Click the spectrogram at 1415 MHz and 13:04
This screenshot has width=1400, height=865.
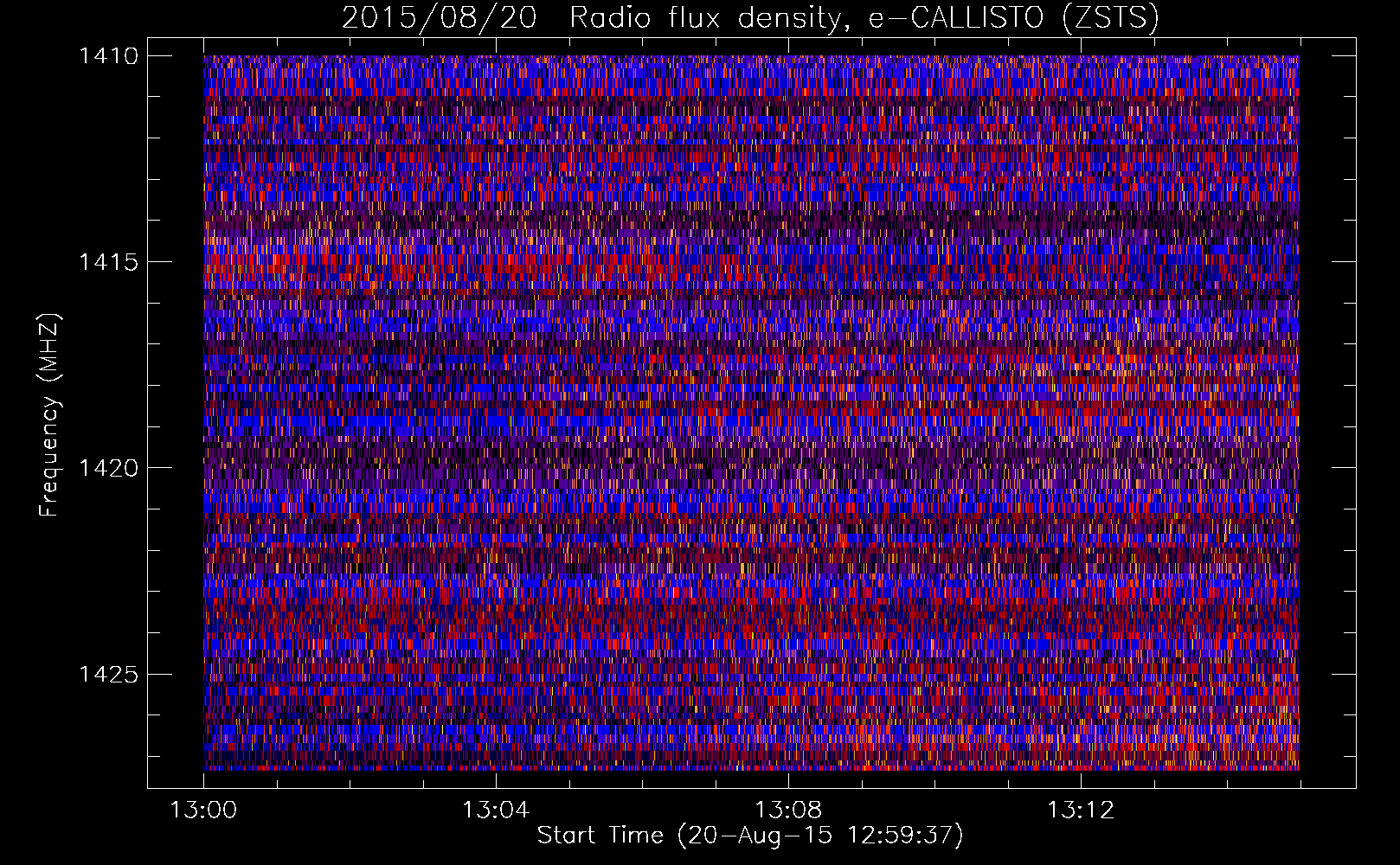(496, 262)
